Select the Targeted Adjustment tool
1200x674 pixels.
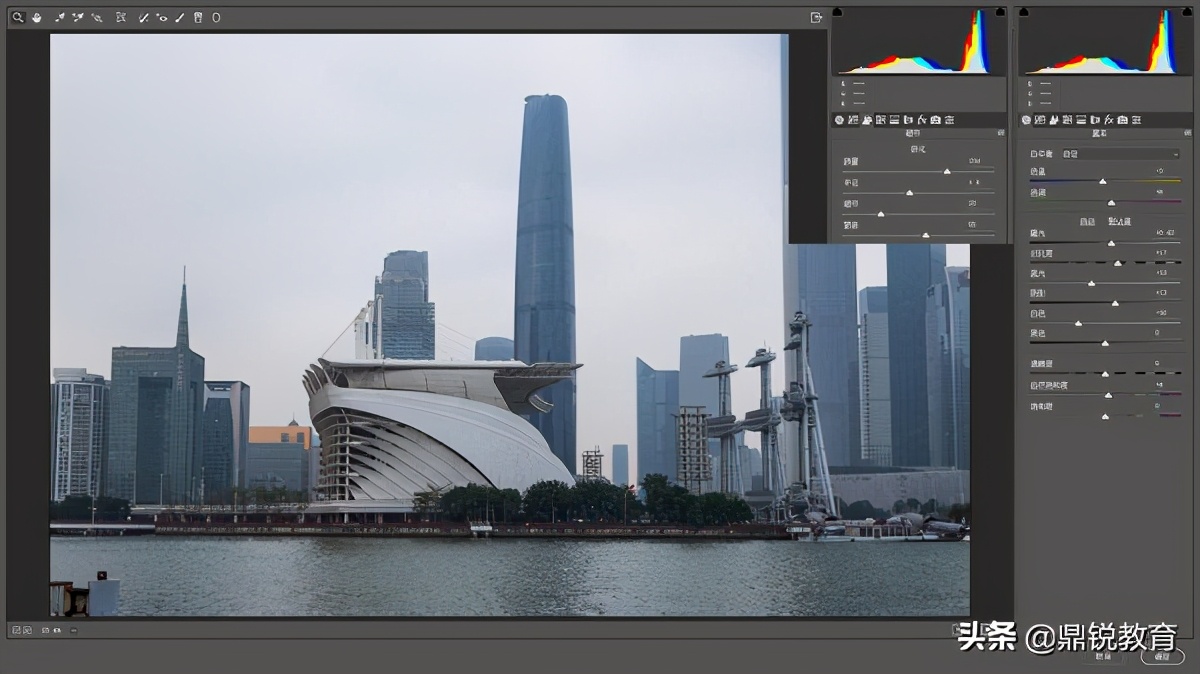(97, 17)
